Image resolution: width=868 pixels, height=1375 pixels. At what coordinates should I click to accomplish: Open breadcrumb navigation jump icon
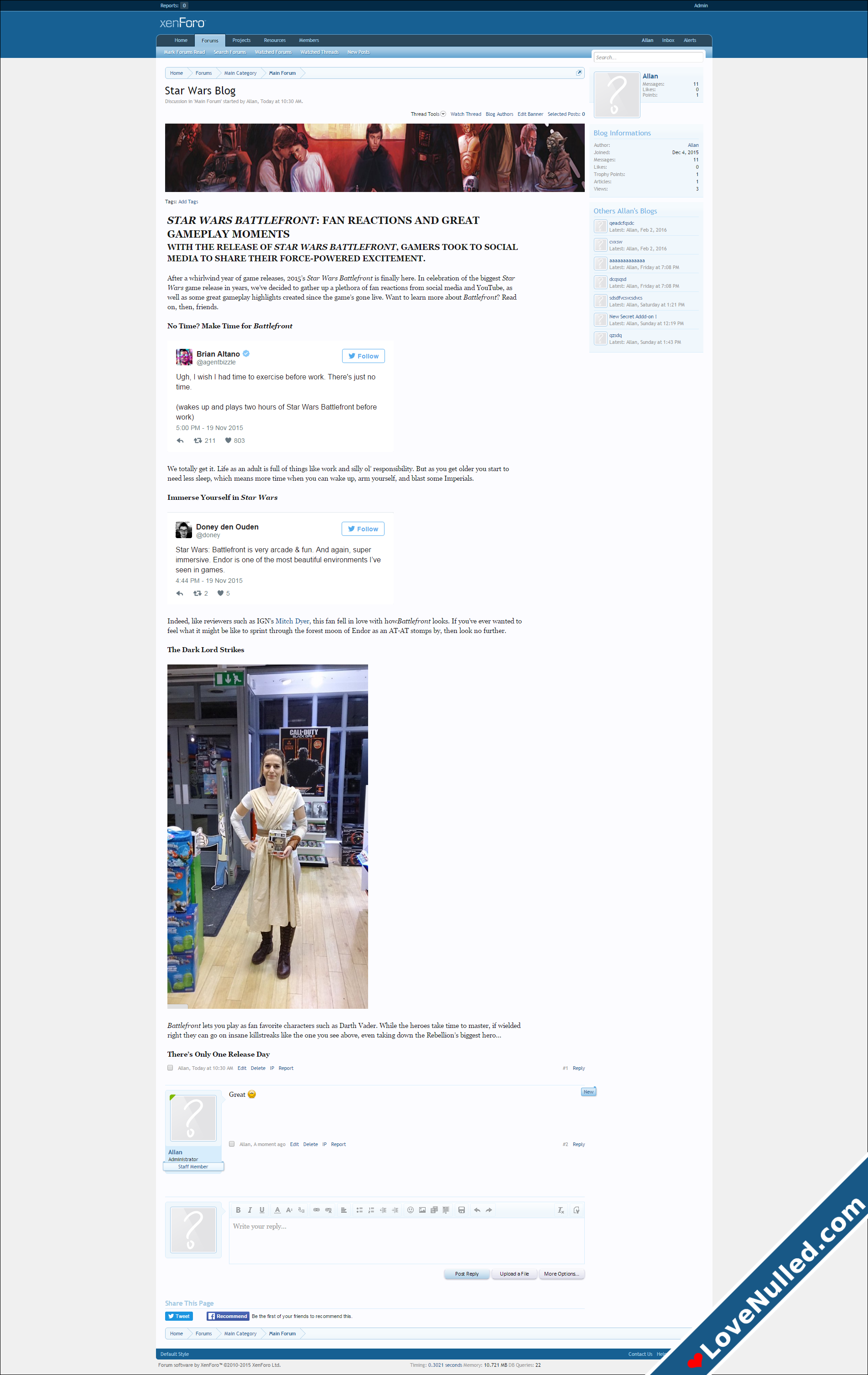[578, 73]
